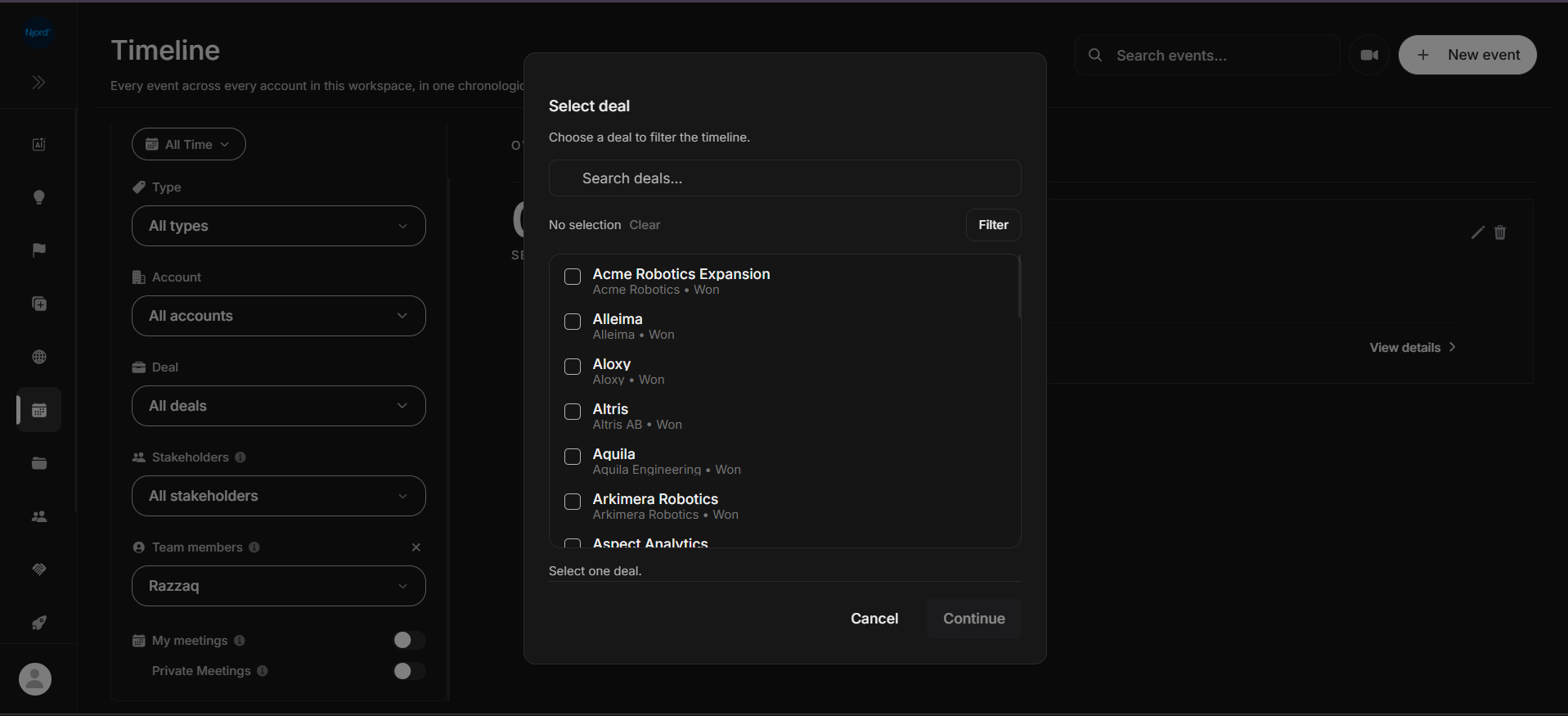Screen dimensions: 1568x716
Task: Click the Stakeholders info icon
Action: point(240,457)
